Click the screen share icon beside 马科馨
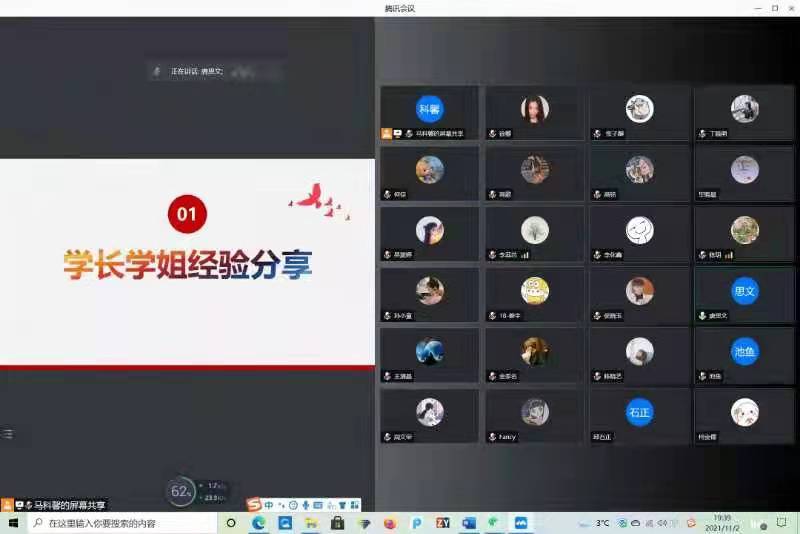 pyautogui.click(x=397, y=133)
